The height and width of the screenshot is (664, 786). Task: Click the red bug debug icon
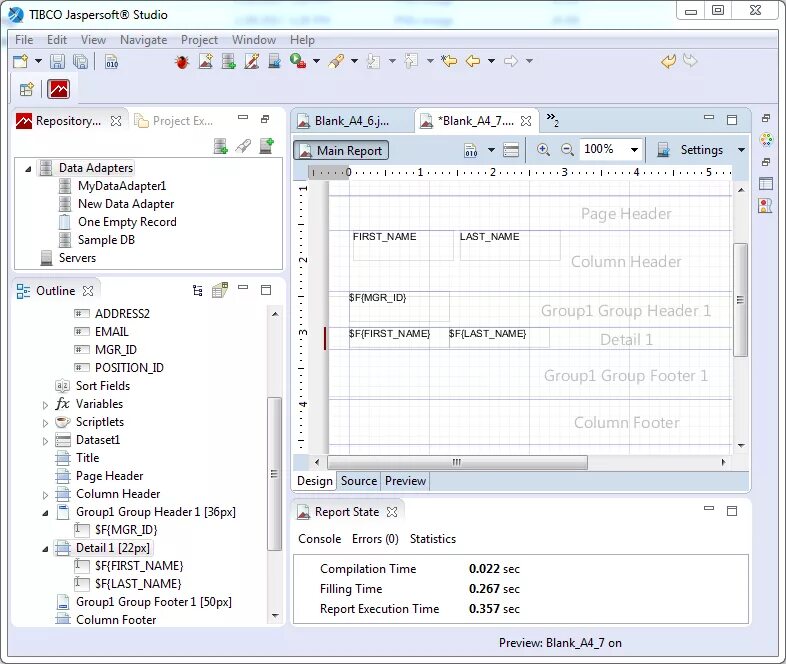coord(181,62)
